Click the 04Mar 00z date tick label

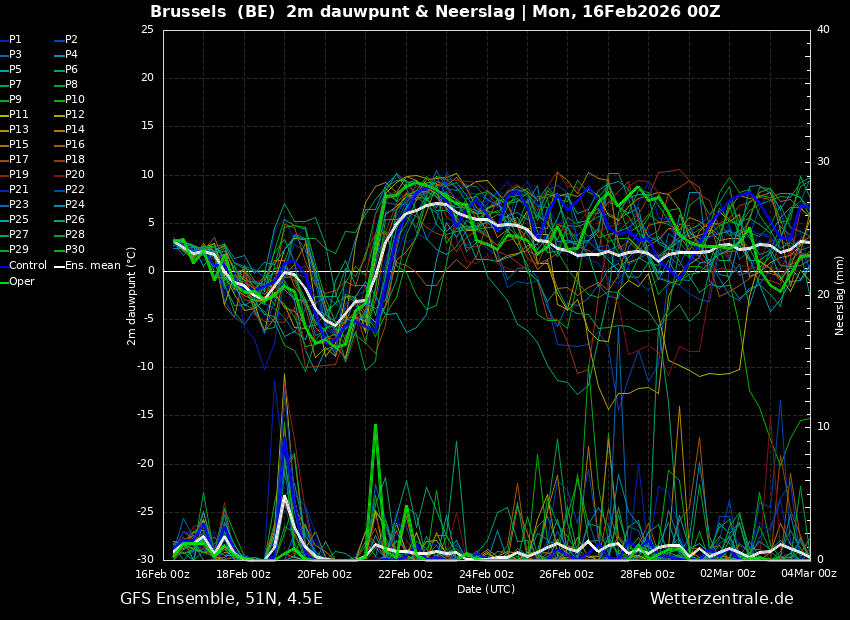tap(808, 574)
